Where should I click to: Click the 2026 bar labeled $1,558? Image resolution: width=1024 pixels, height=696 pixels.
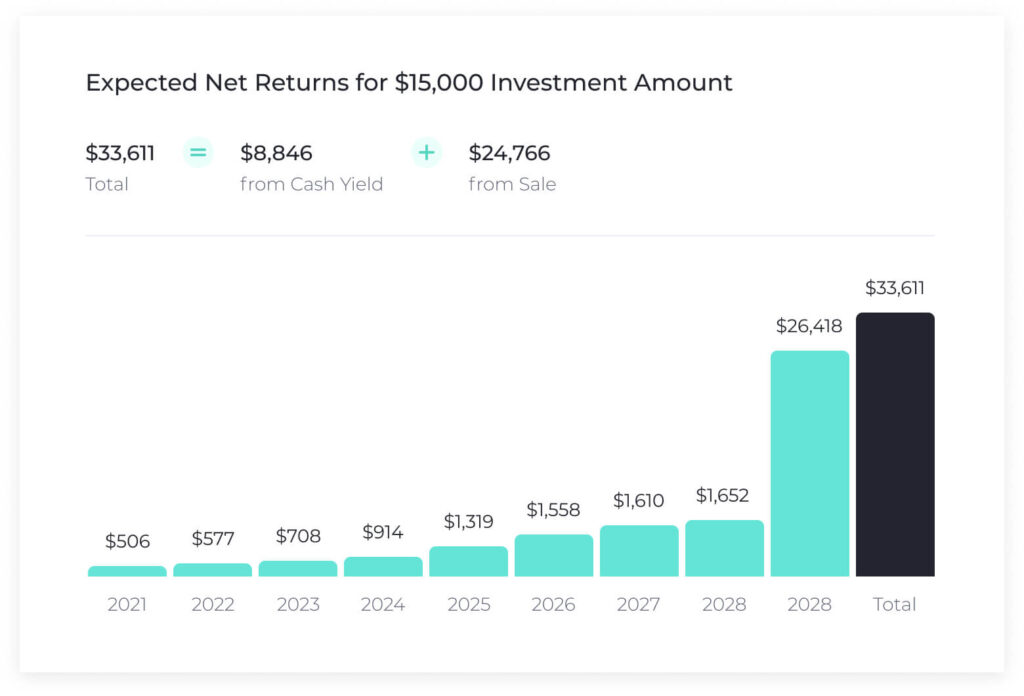click(554, 555)
